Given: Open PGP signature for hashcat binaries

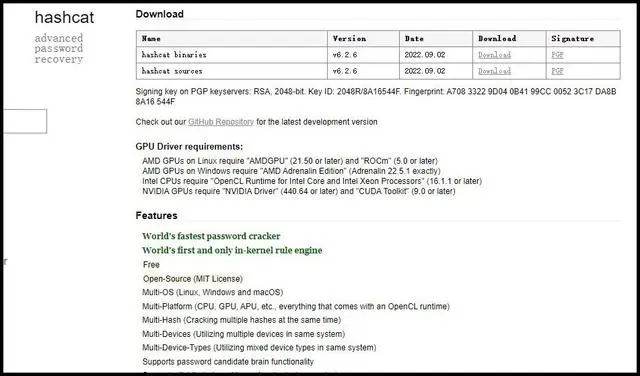Looking at the screenshot, I should point(558,55).
